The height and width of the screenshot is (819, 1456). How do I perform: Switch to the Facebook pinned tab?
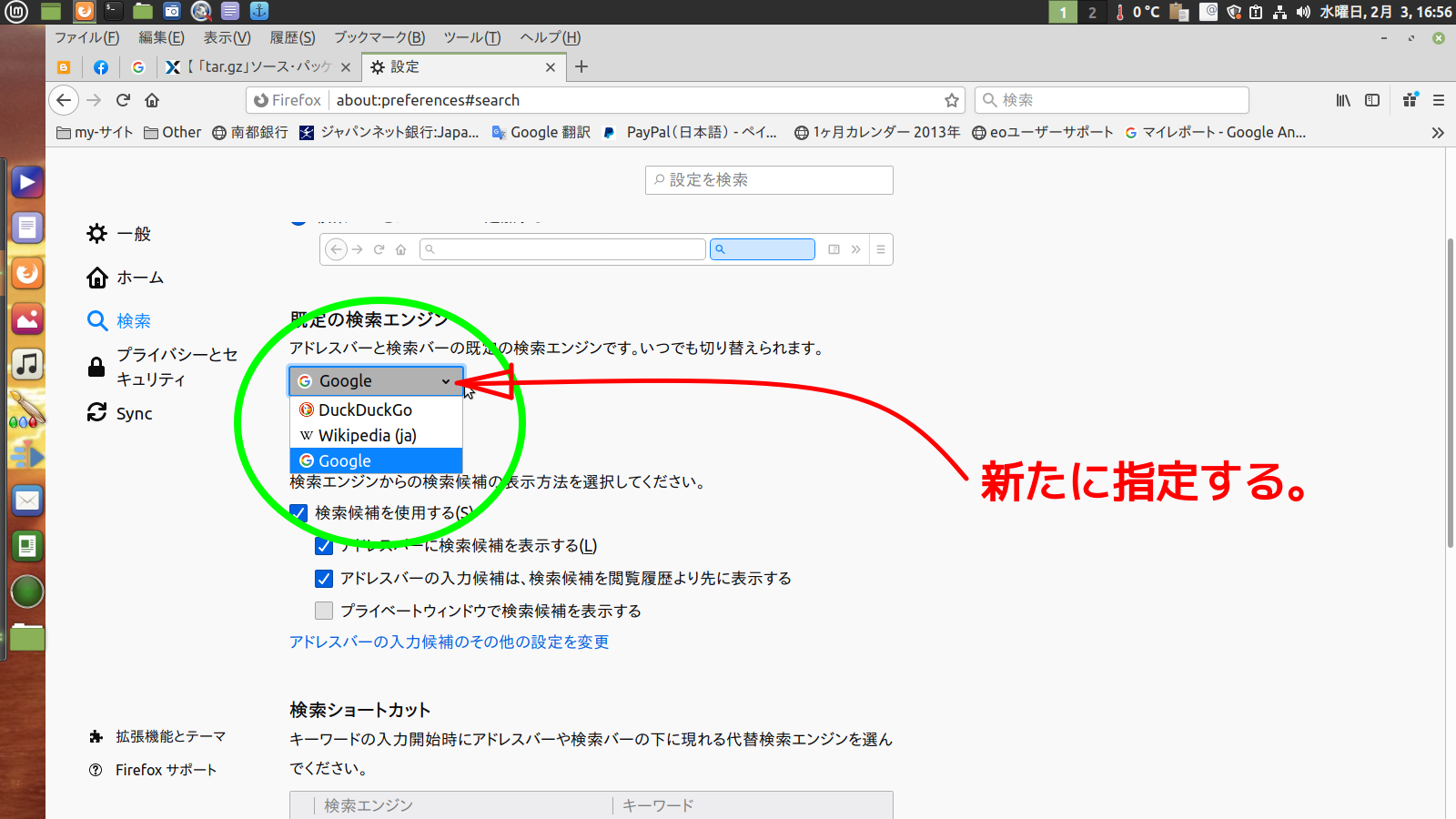[101, 67]
